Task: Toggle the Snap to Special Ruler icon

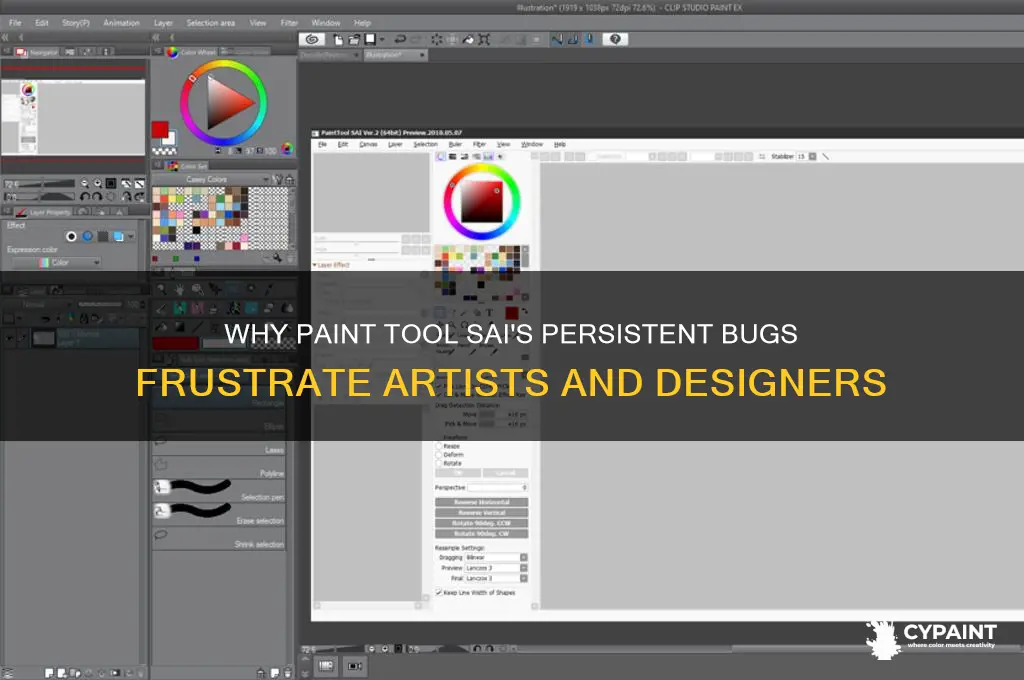Action: [573, 39]
